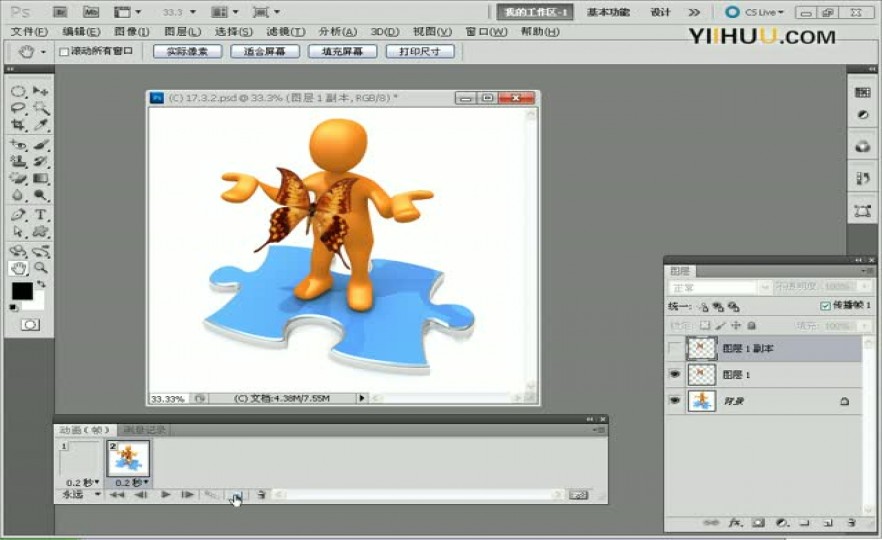
Task: Show the 图层 1 副本 layer visibility
Action: tap(675, 349)
